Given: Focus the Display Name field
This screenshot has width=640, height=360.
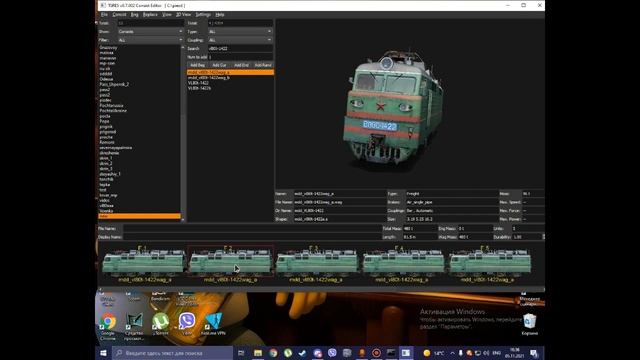Looking at the screenshot, I should (x=252, y=237).
